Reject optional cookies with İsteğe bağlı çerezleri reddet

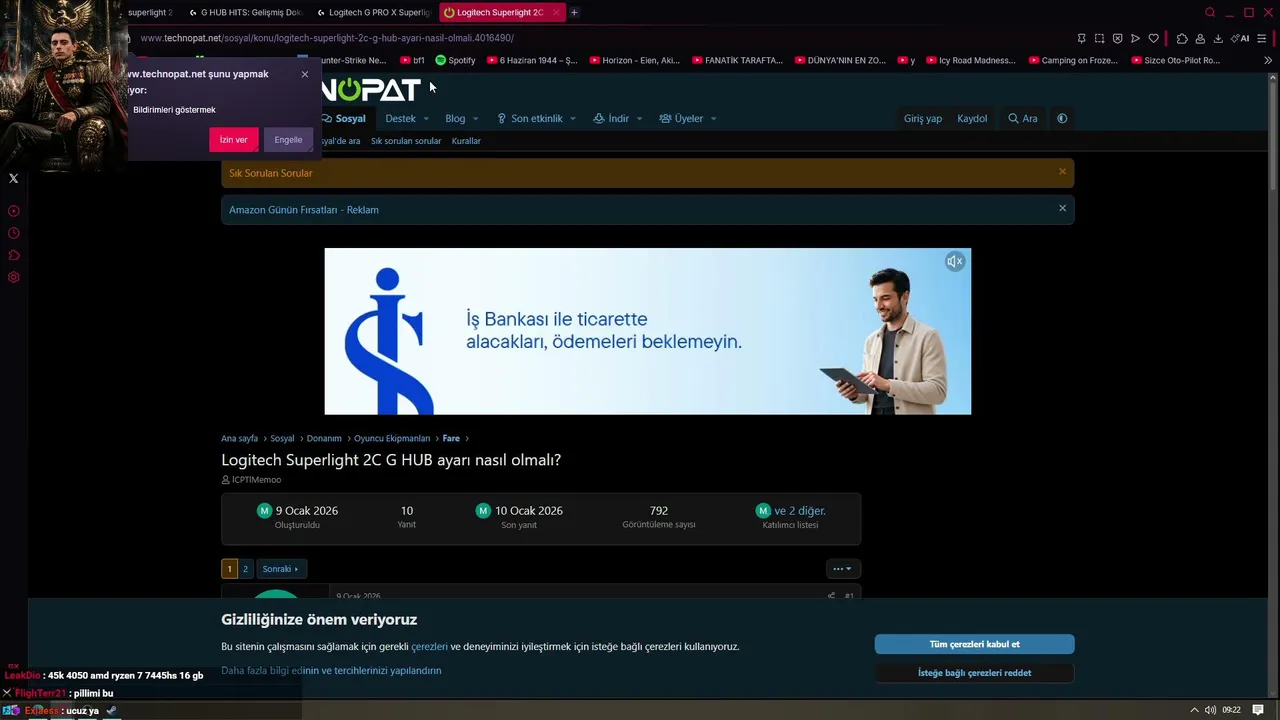(x=975, y=673)
